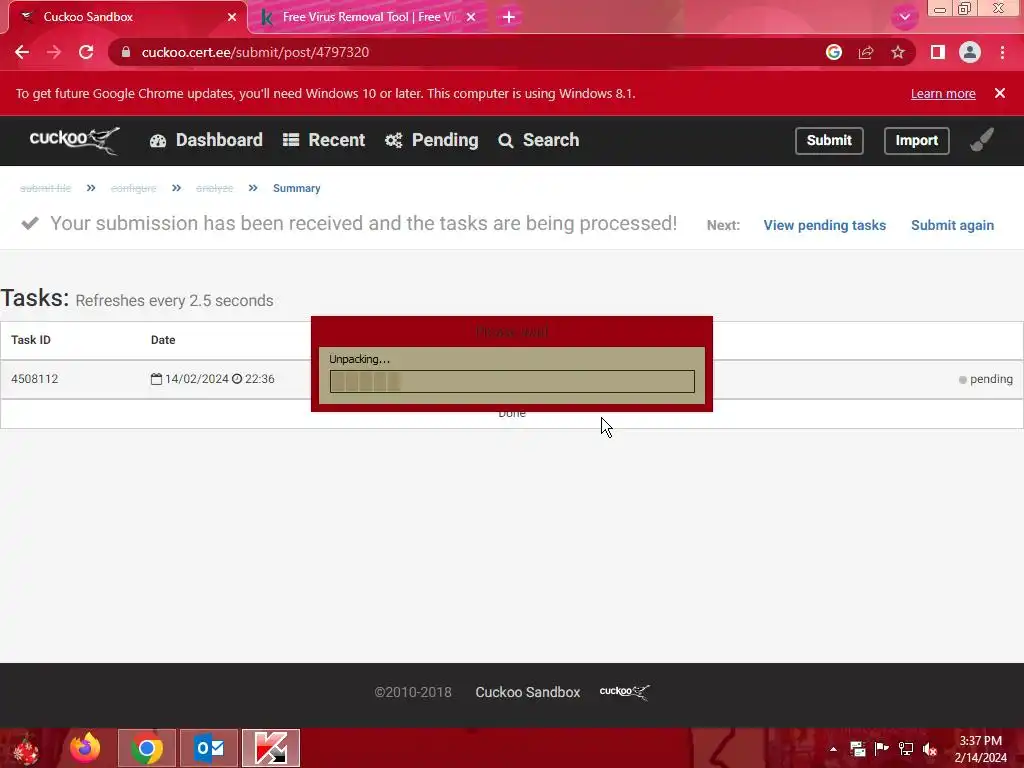The width and height of the screenshot is (1024, 768).
Task: Click the address bar URL
Action: point(255,52)
